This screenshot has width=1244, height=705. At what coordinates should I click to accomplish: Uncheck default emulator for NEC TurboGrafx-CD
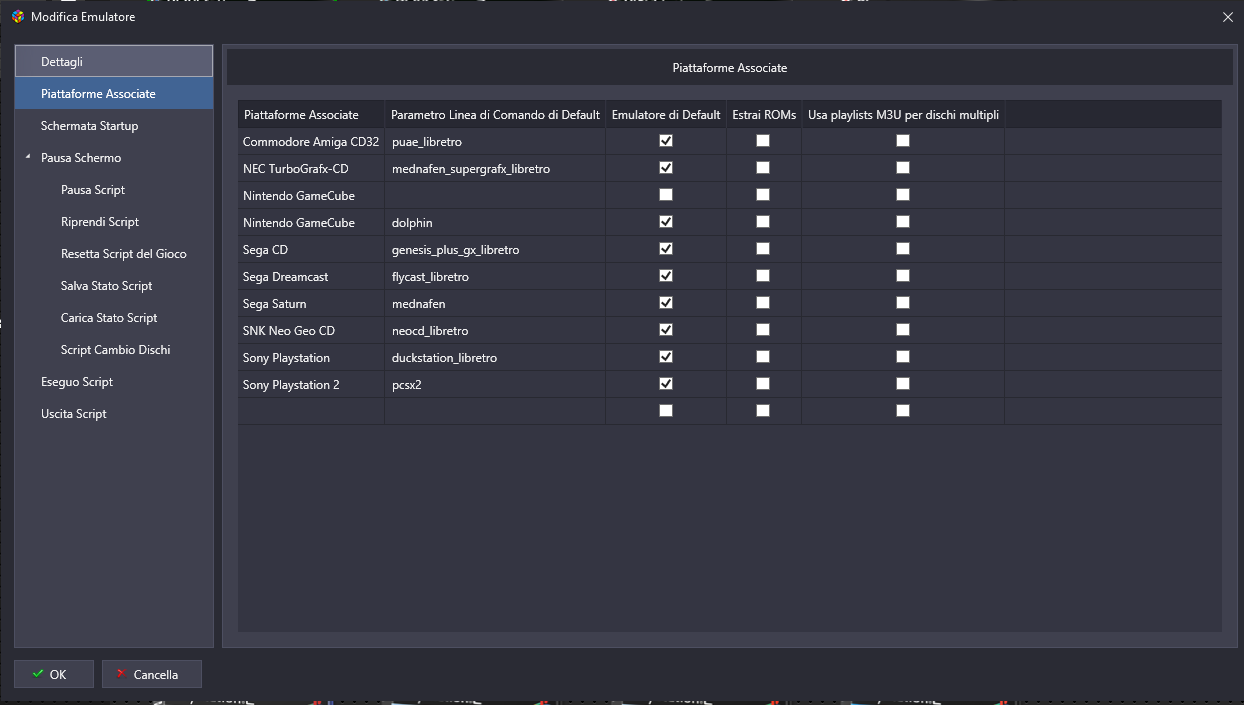pyautogui.click(x=666, y=168)
